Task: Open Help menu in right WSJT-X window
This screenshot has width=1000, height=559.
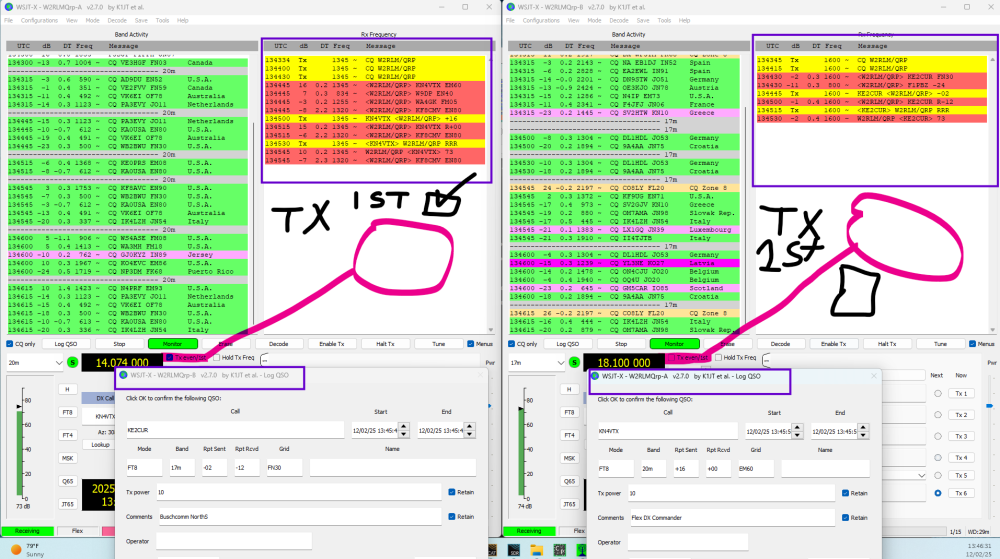Action: (x=684, y=20)
